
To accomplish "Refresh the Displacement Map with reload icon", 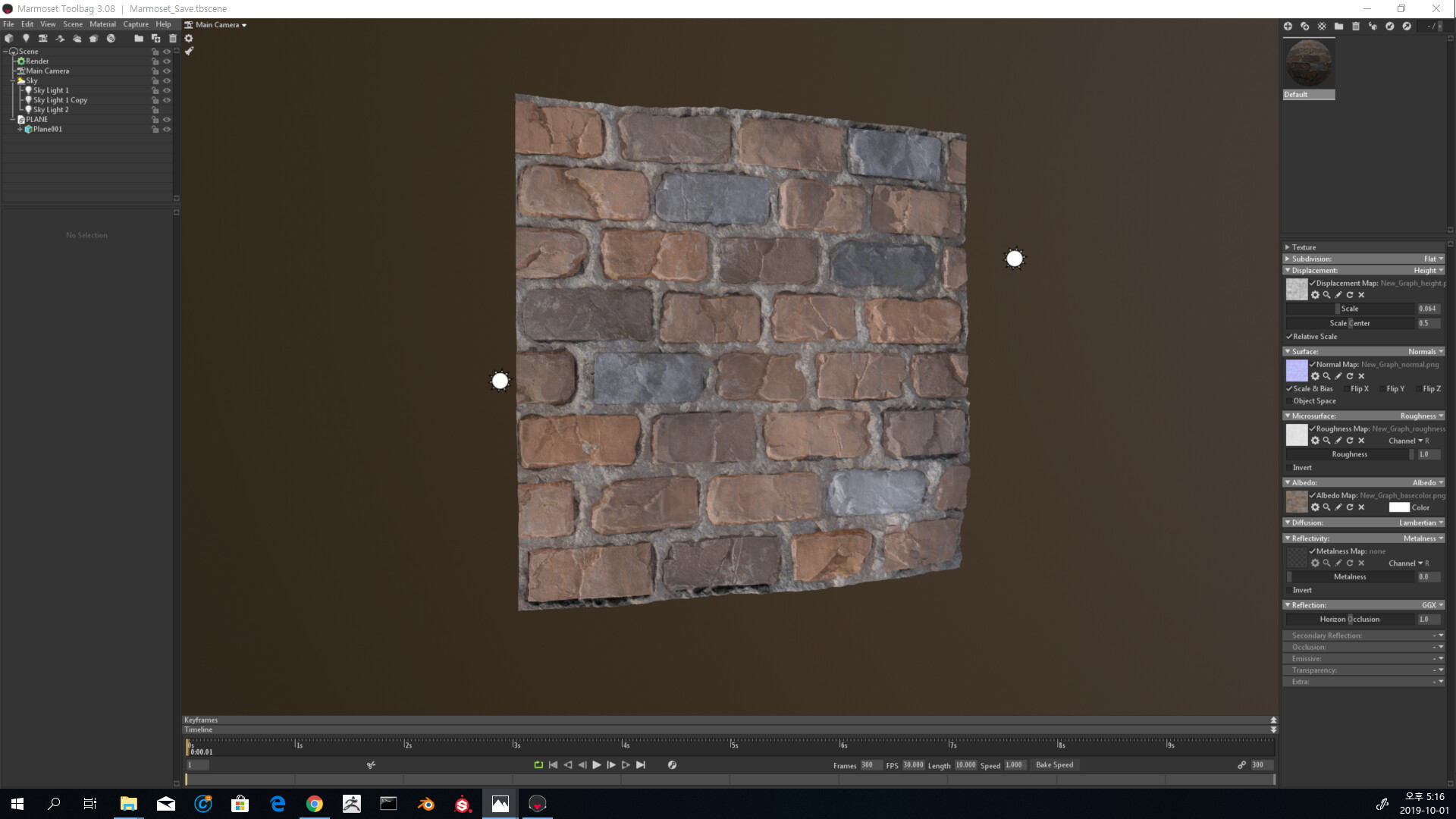I will point(1350,295).
